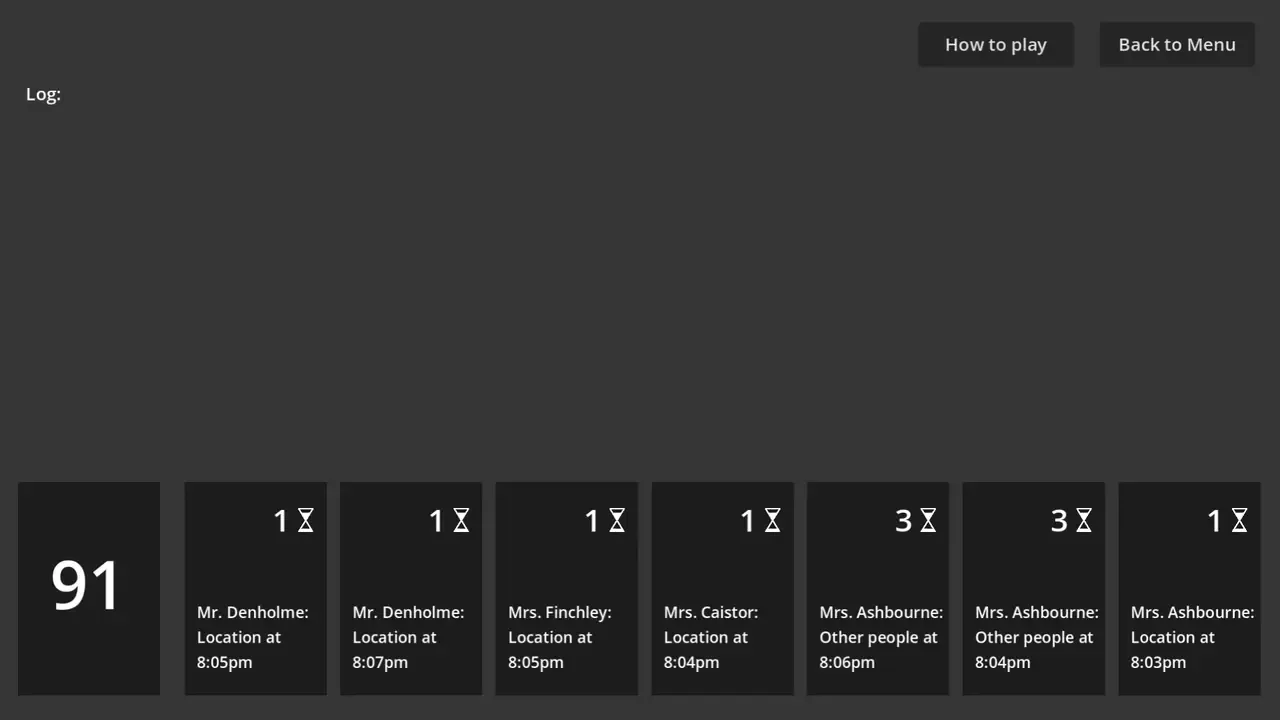The width and height of the screenshot is (1280, 720).
Task: Return via Back to Menu button
Action: 1177,45
